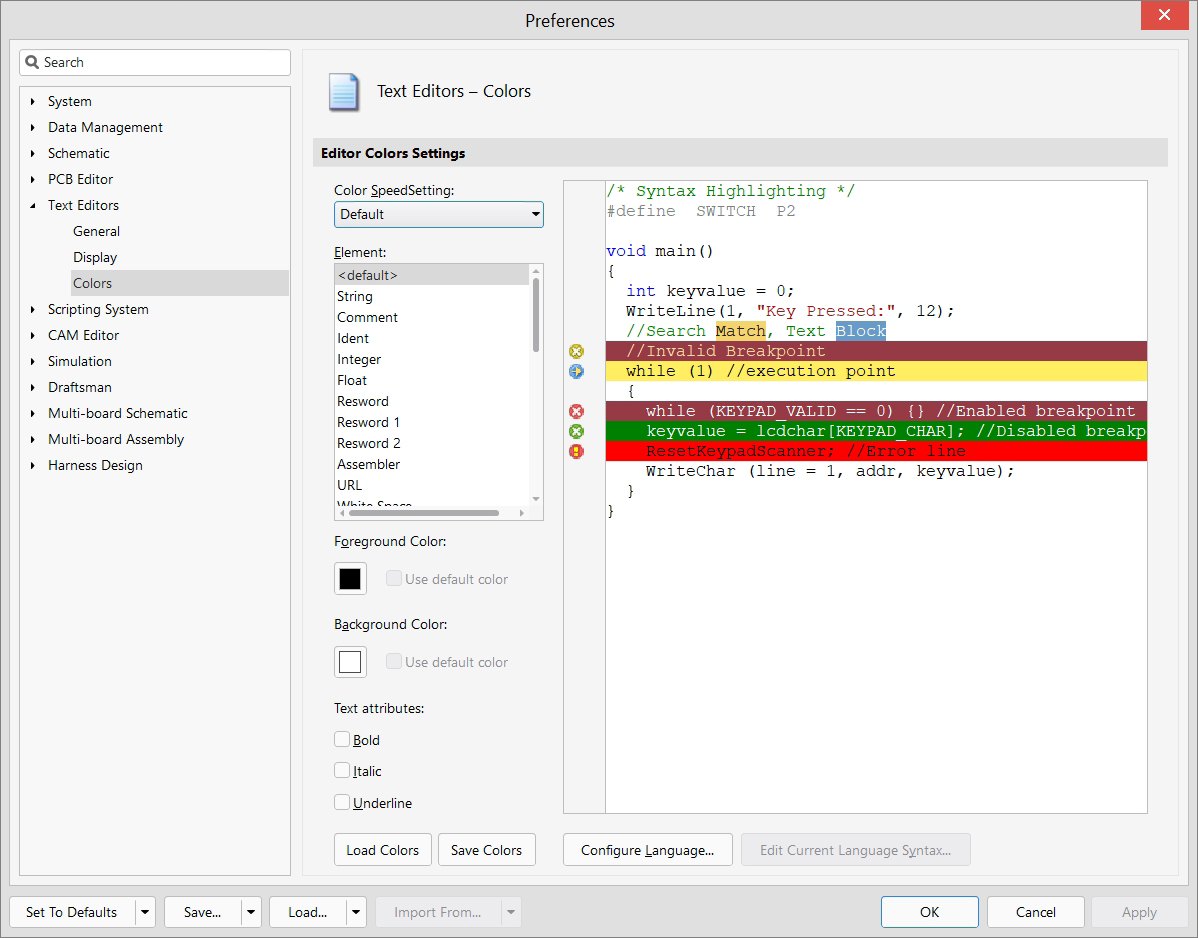Screen dimensions: 1198x938
Task: Enable Use default color for background
Action: coord(393,661)
